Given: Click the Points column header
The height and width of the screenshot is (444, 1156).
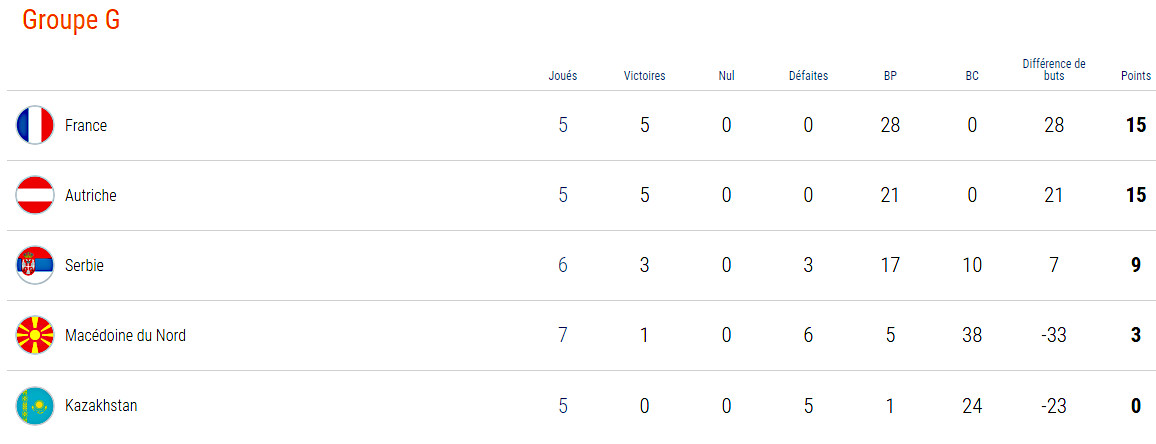Looking at the screenshot, I should point(1135,76).
